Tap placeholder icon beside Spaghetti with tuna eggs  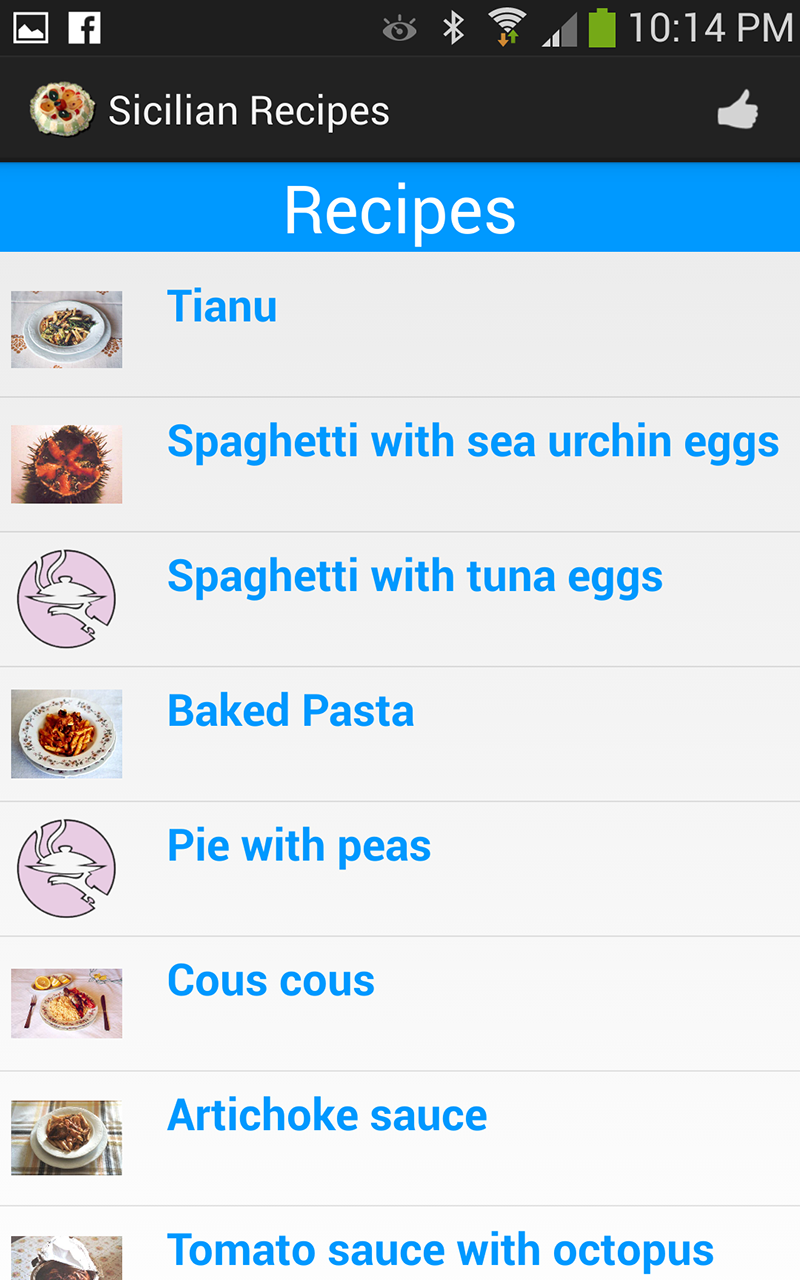tap(66, 598)
